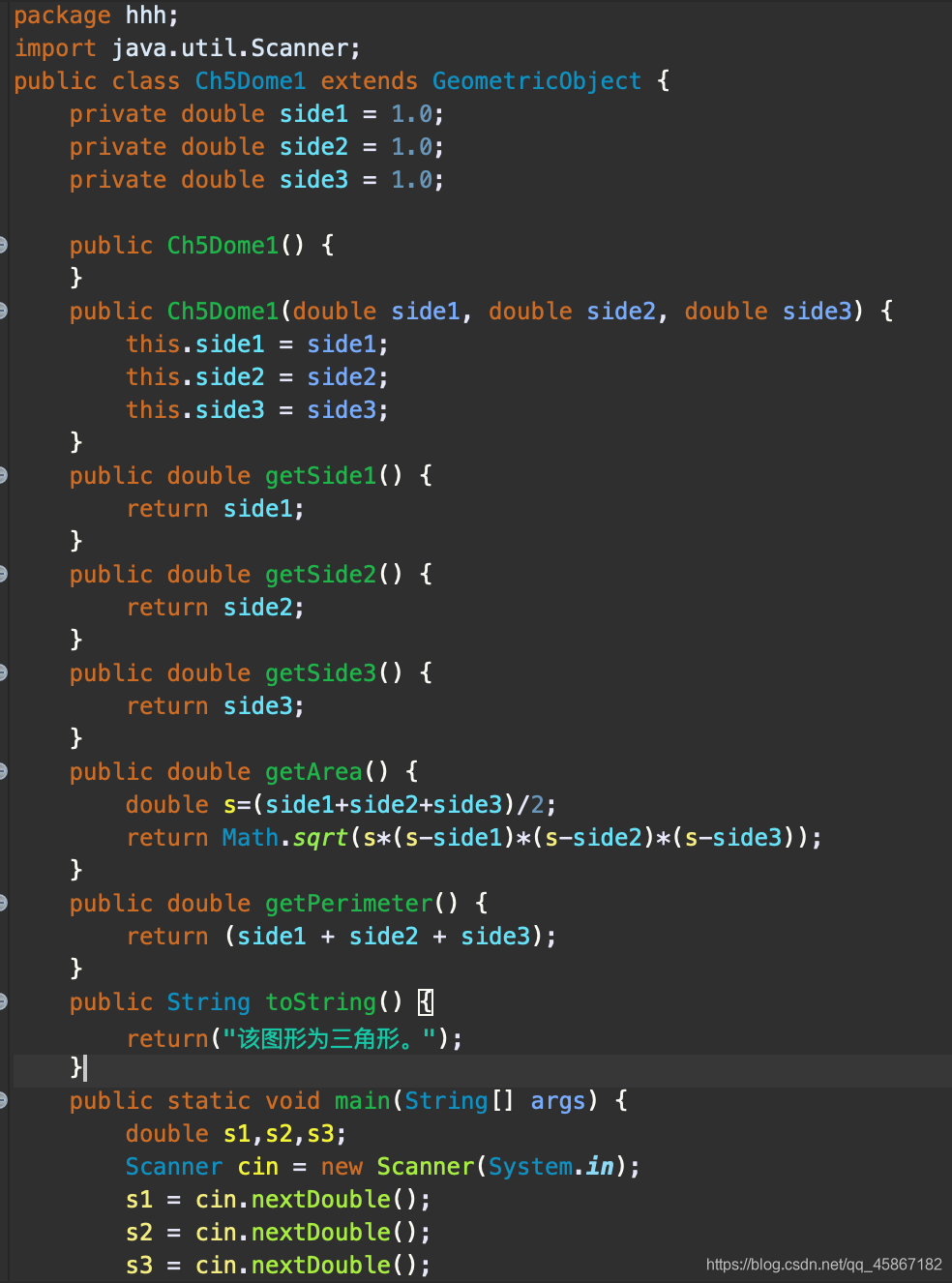The image size is (952, 1283).
Task: Click the highlighted opening brace after toString()
Action: tap(426, 1002)
